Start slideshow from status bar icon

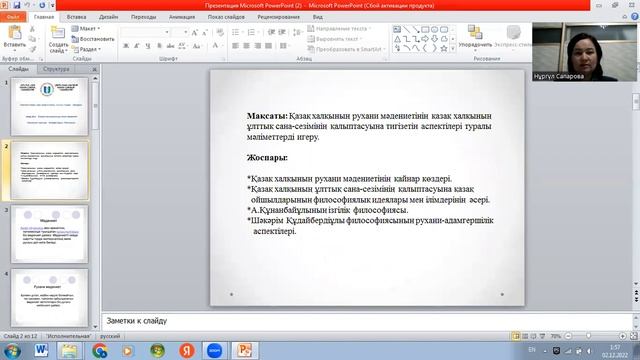[x=542, y=336]
